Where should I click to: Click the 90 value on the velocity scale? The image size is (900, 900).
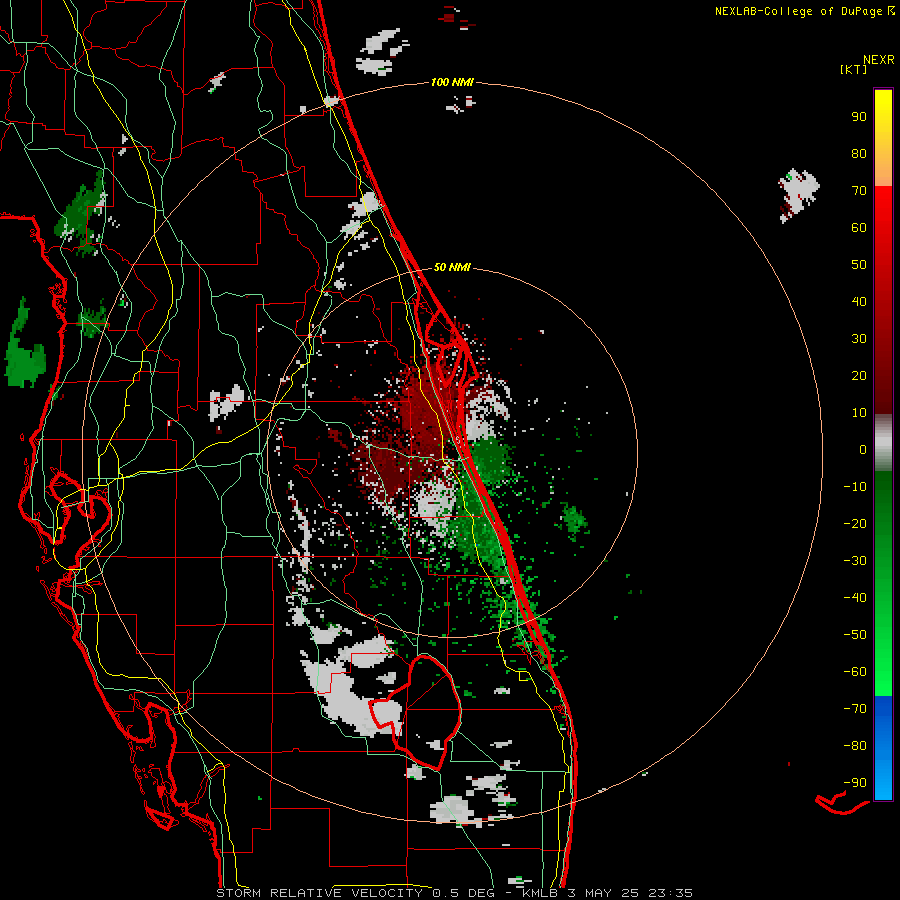coord(859,117)
